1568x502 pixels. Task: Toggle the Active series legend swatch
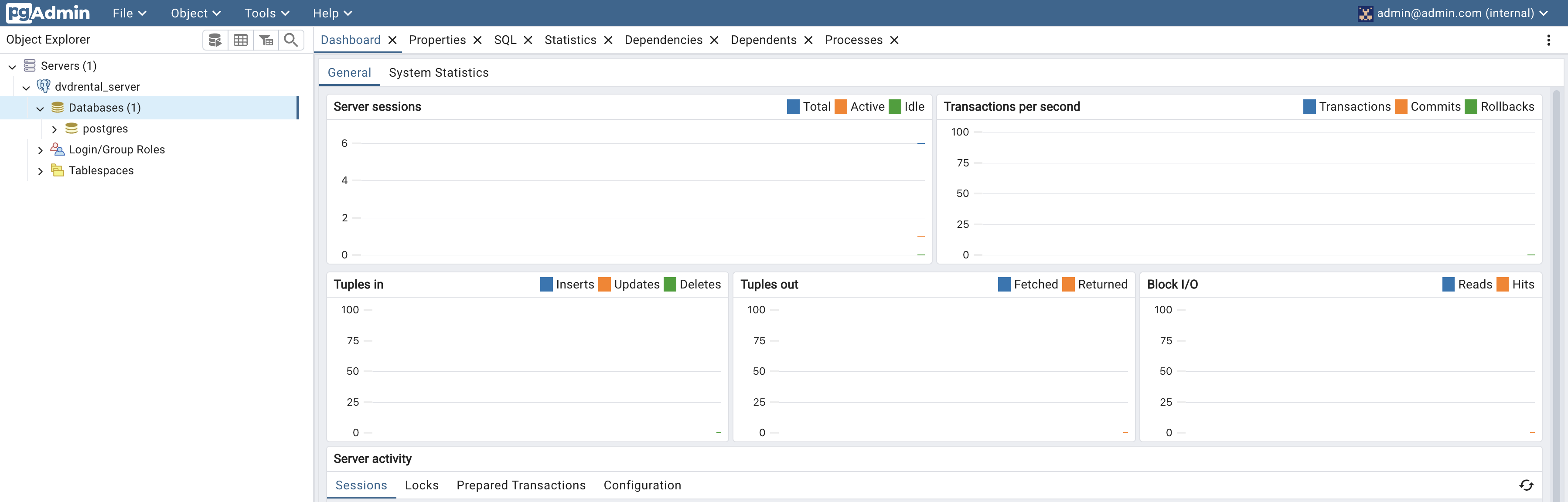pos(841,106)
